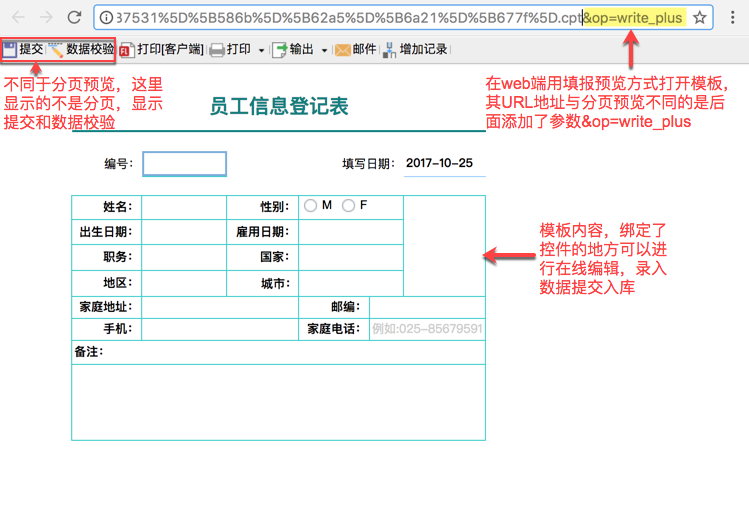The height and width of the screenshot is (508, 749).
Task: Reload the page with the refresh icon
Action: point(74,18)
